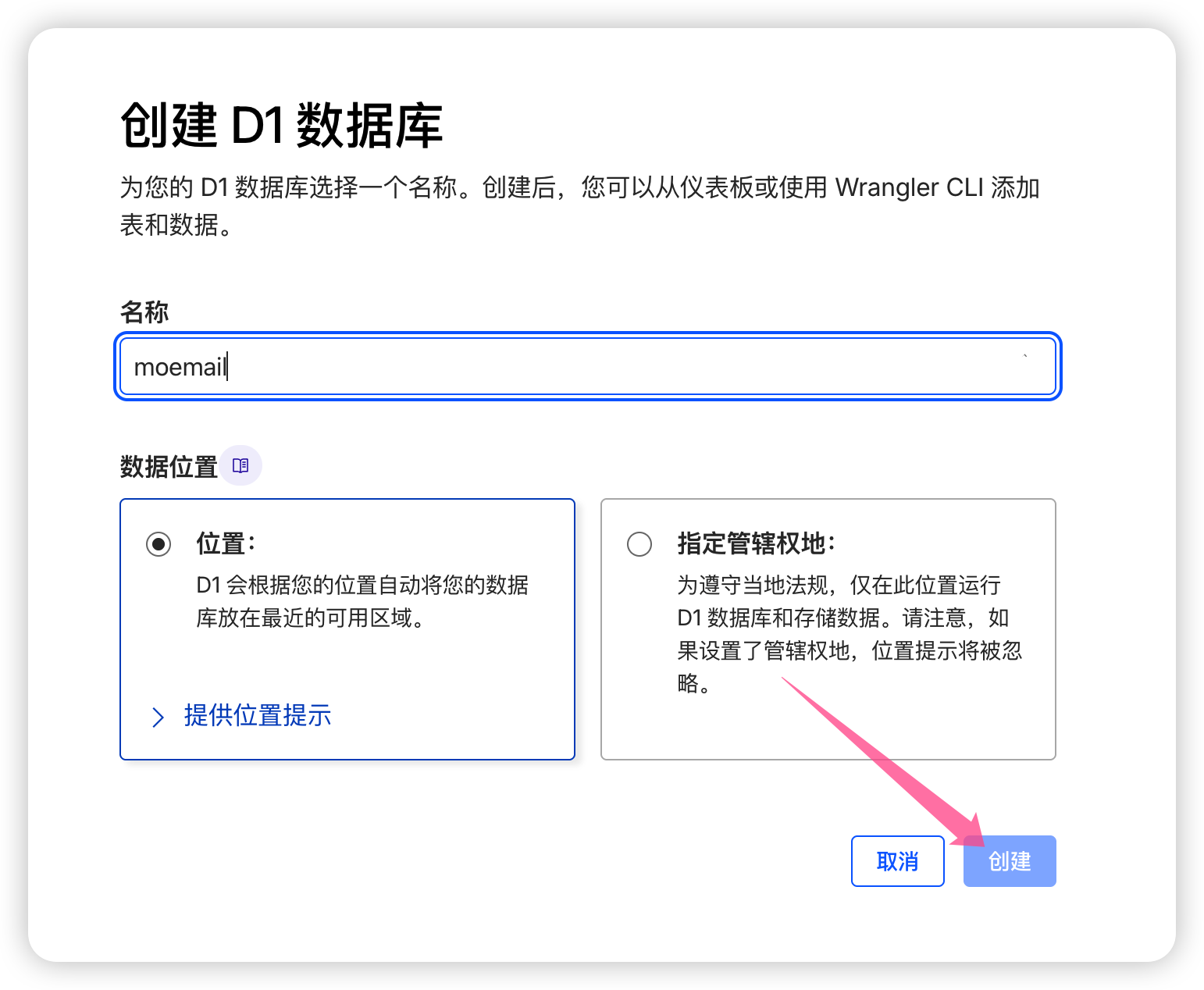This screenshot has width=1204, height=990.
Task: Click the 创建 D1 数据库 dialog title
Action: pyautogui.click(x=282, y=125)
